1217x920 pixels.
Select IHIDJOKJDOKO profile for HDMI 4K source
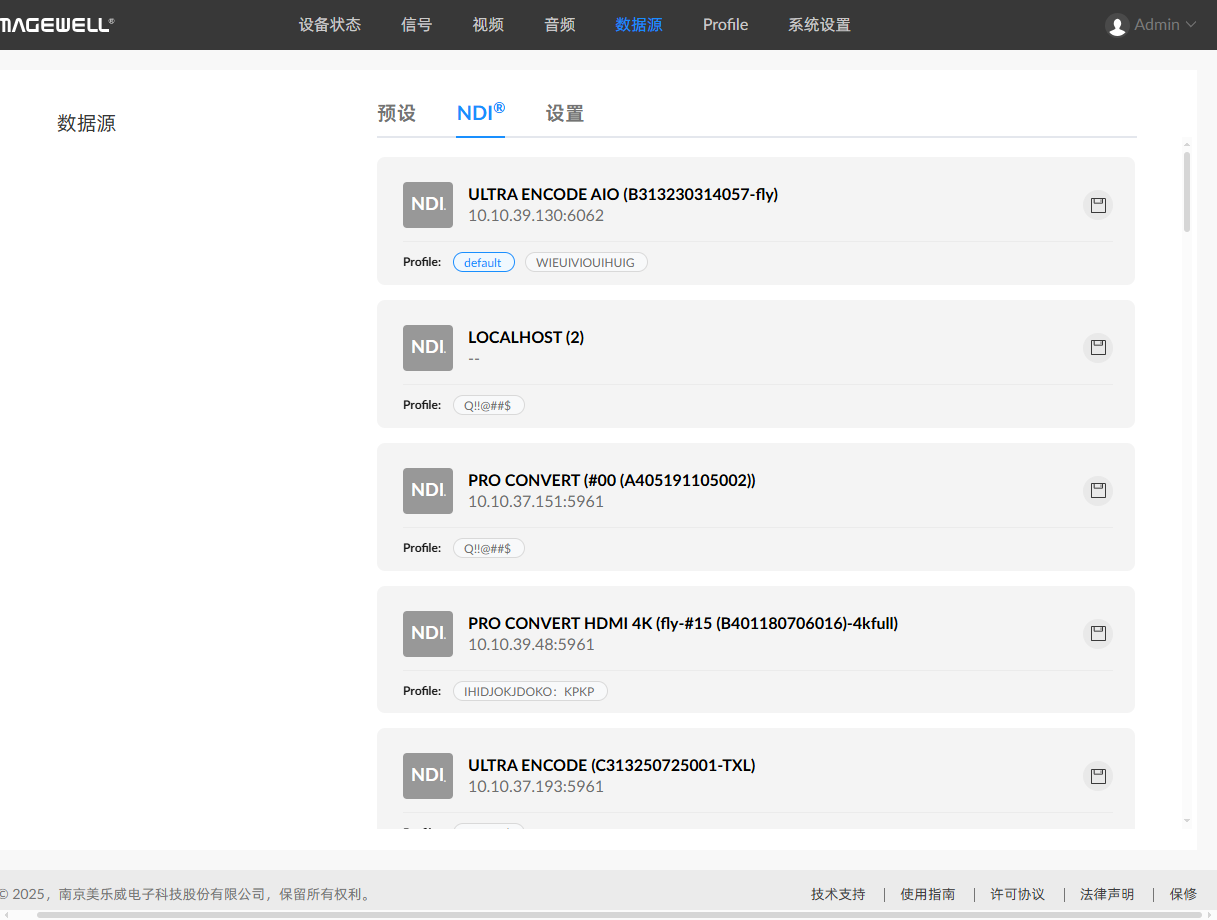(x=530, y=691)
